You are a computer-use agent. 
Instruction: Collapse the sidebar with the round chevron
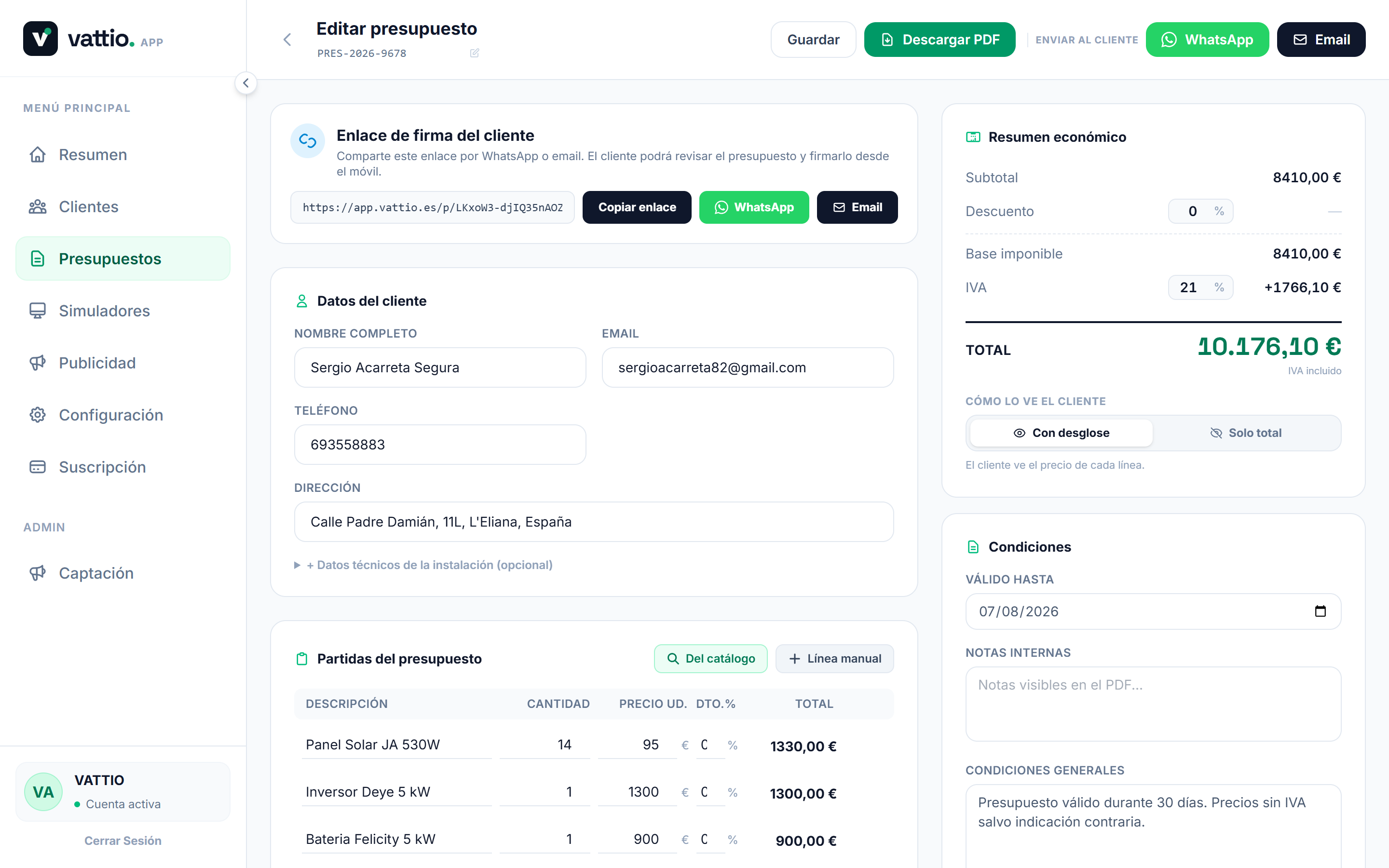click(245, 83)
